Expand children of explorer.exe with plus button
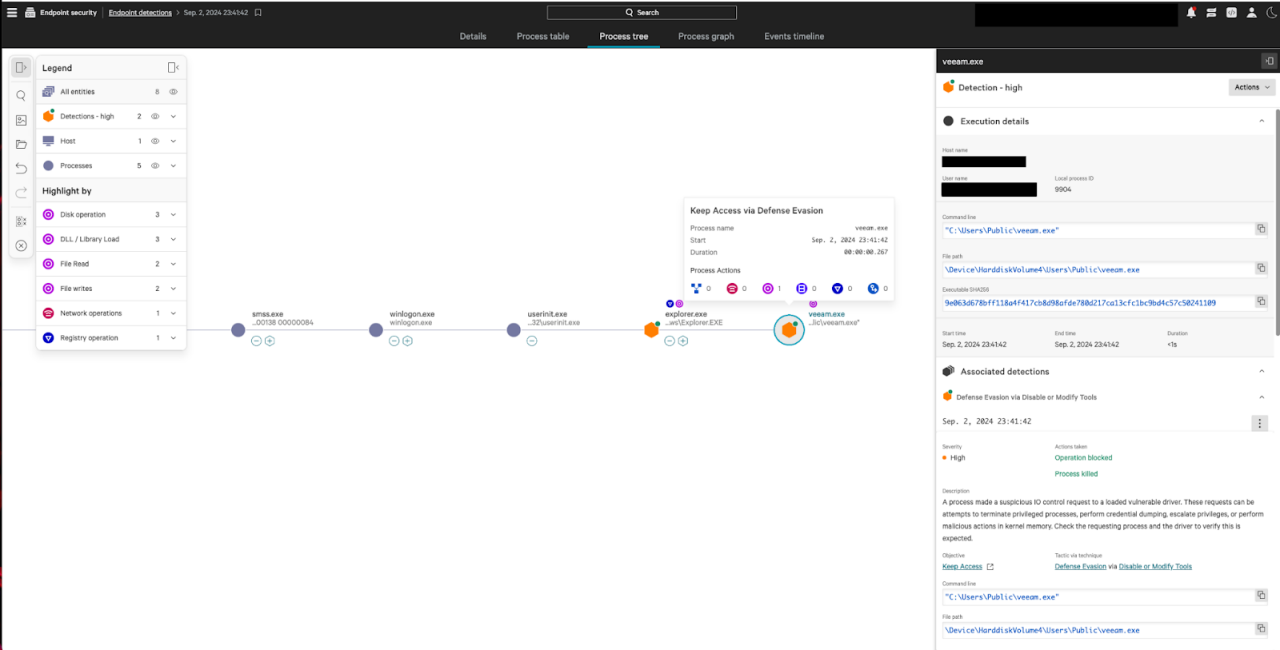Image resolution: width=1280 pixels, height=650 pixels. tap(683, 341)
